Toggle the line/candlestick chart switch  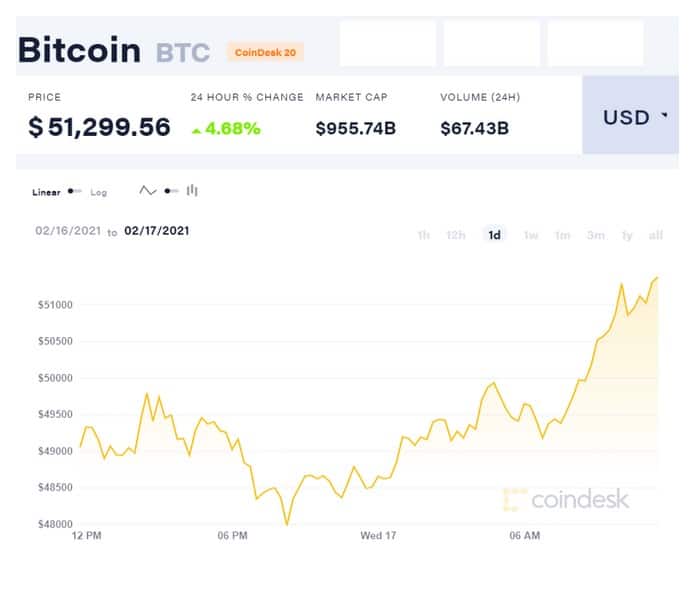point(171,191)
